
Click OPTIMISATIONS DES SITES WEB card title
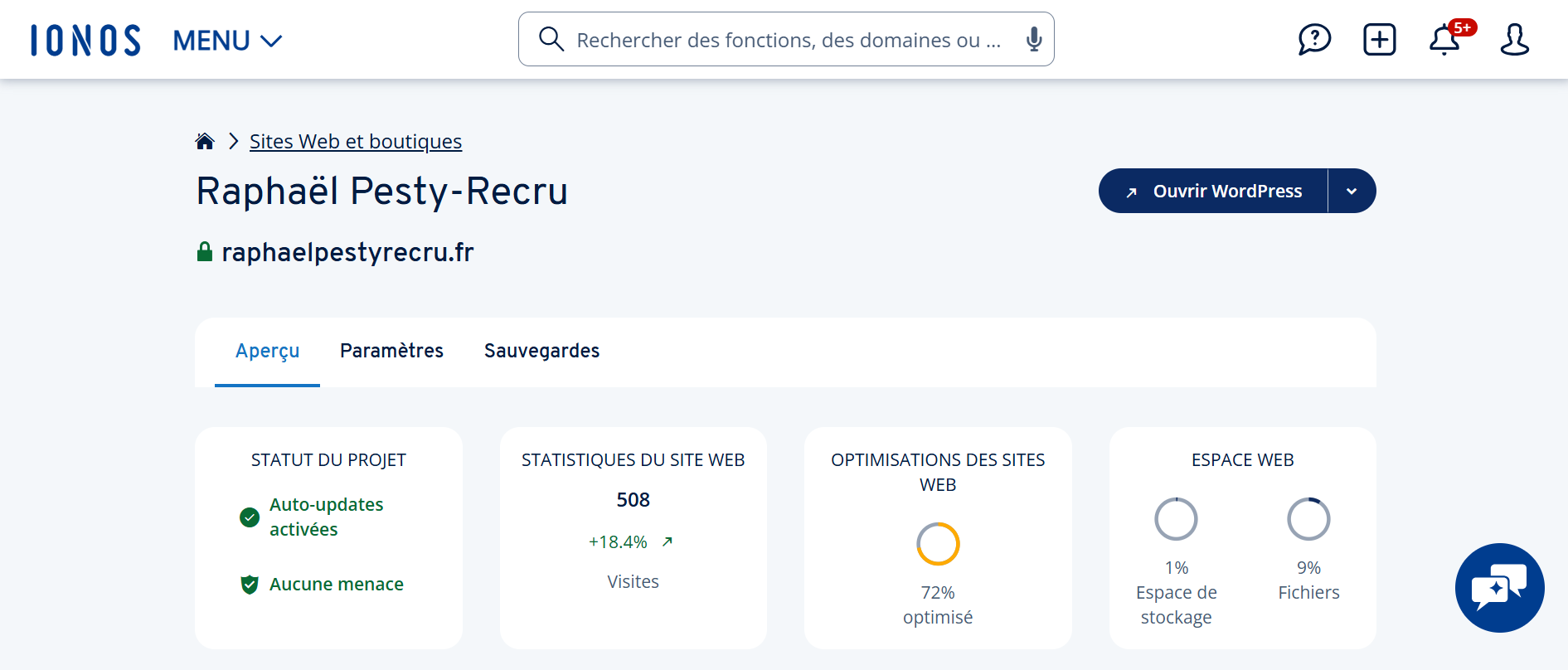tap(938, 473)
